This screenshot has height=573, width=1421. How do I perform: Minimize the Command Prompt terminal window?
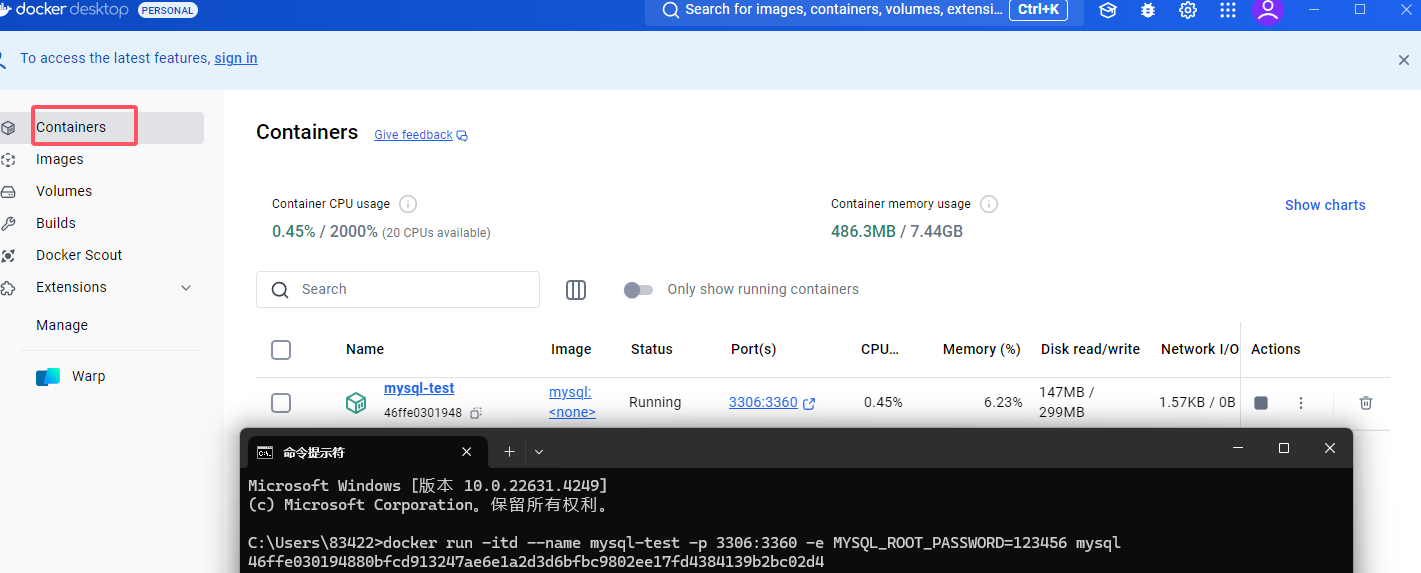[1238, 448]
